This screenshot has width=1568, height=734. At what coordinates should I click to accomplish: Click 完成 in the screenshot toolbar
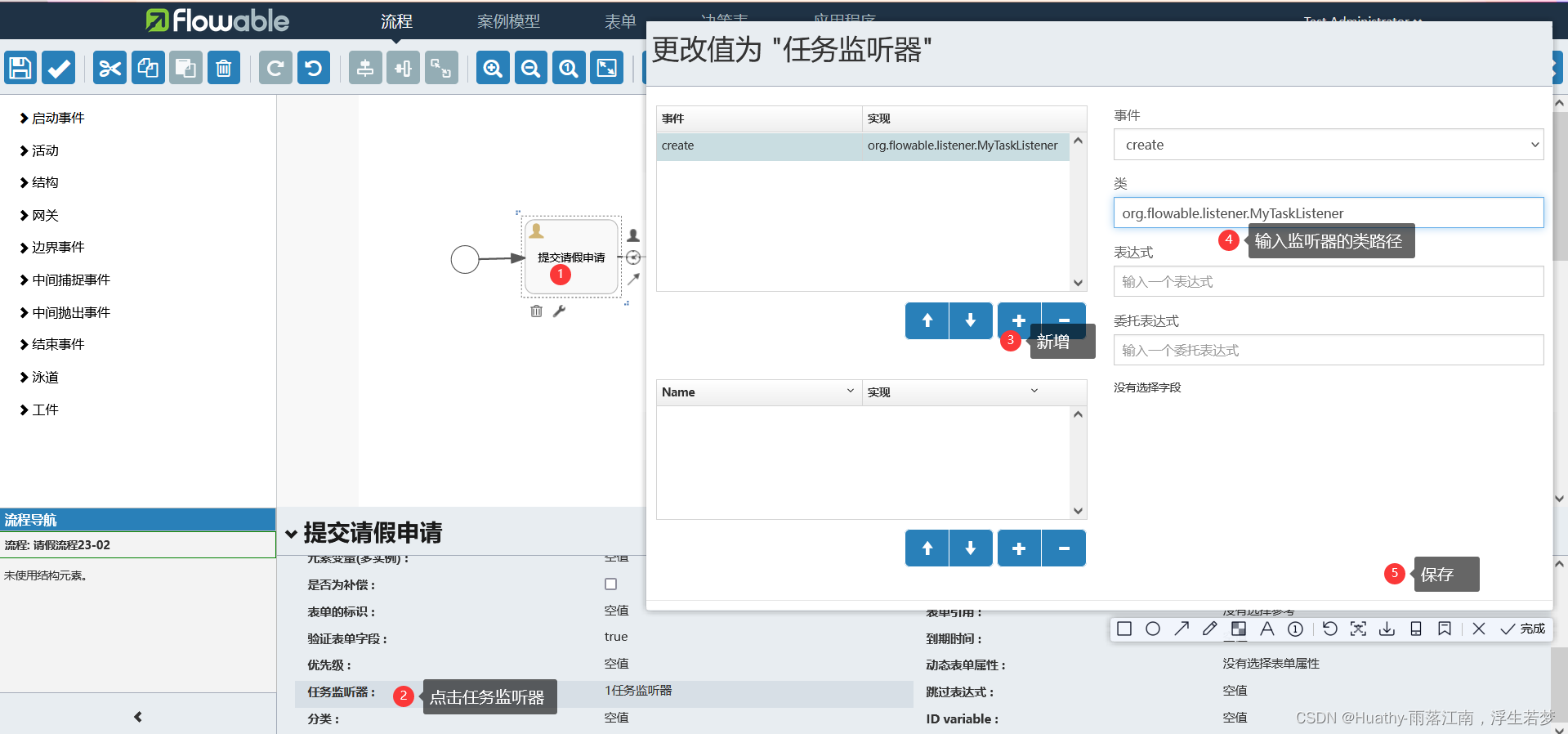1523,629
